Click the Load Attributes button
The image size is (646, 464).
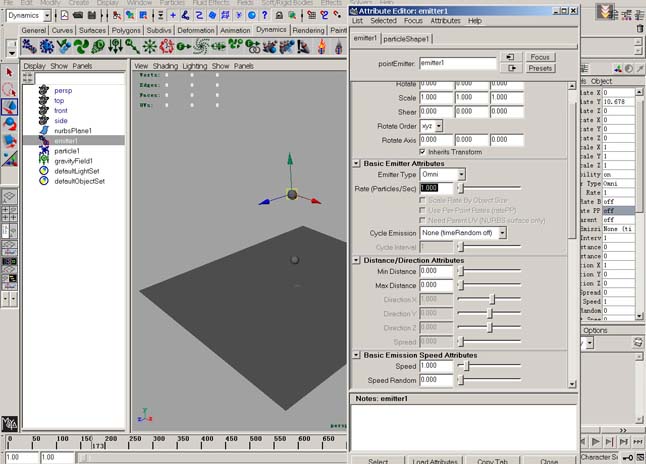click(x=435, y=461)
